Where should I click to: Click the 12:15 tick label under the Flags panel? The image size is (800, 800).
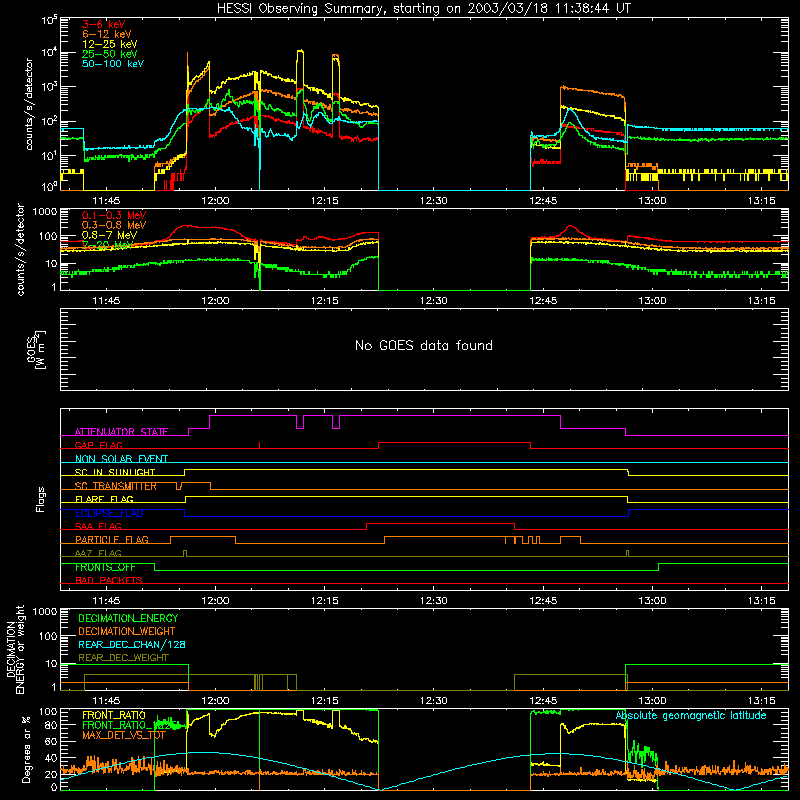(x=324, y=601)
